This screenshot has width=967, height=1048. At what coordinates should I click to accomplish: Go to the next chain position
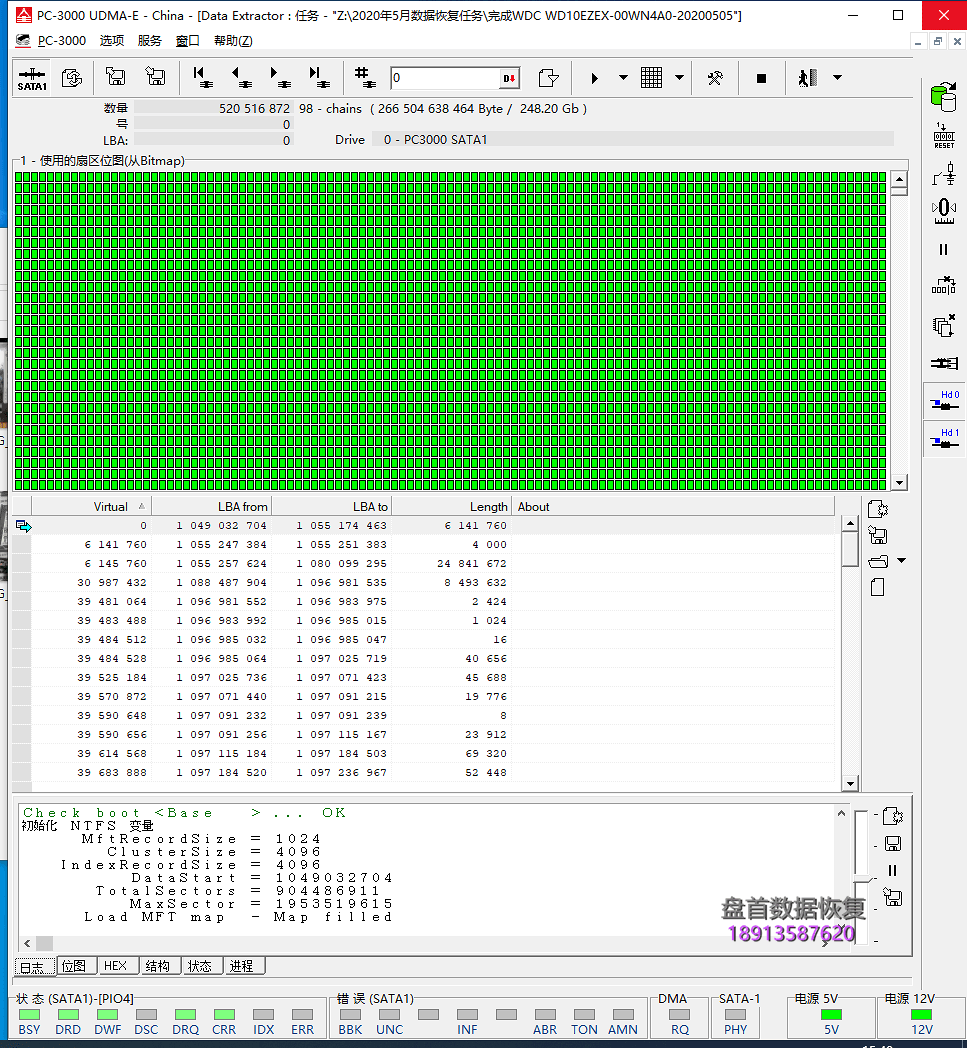click(279, 78)
